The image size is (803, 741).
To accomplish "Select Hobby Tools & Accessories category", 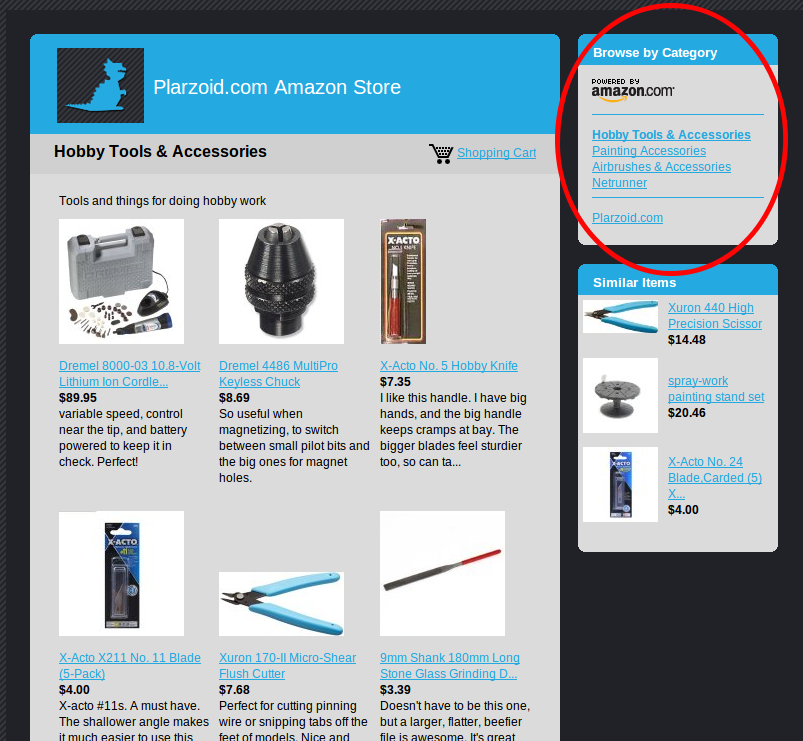I will (x=671, y=135).
